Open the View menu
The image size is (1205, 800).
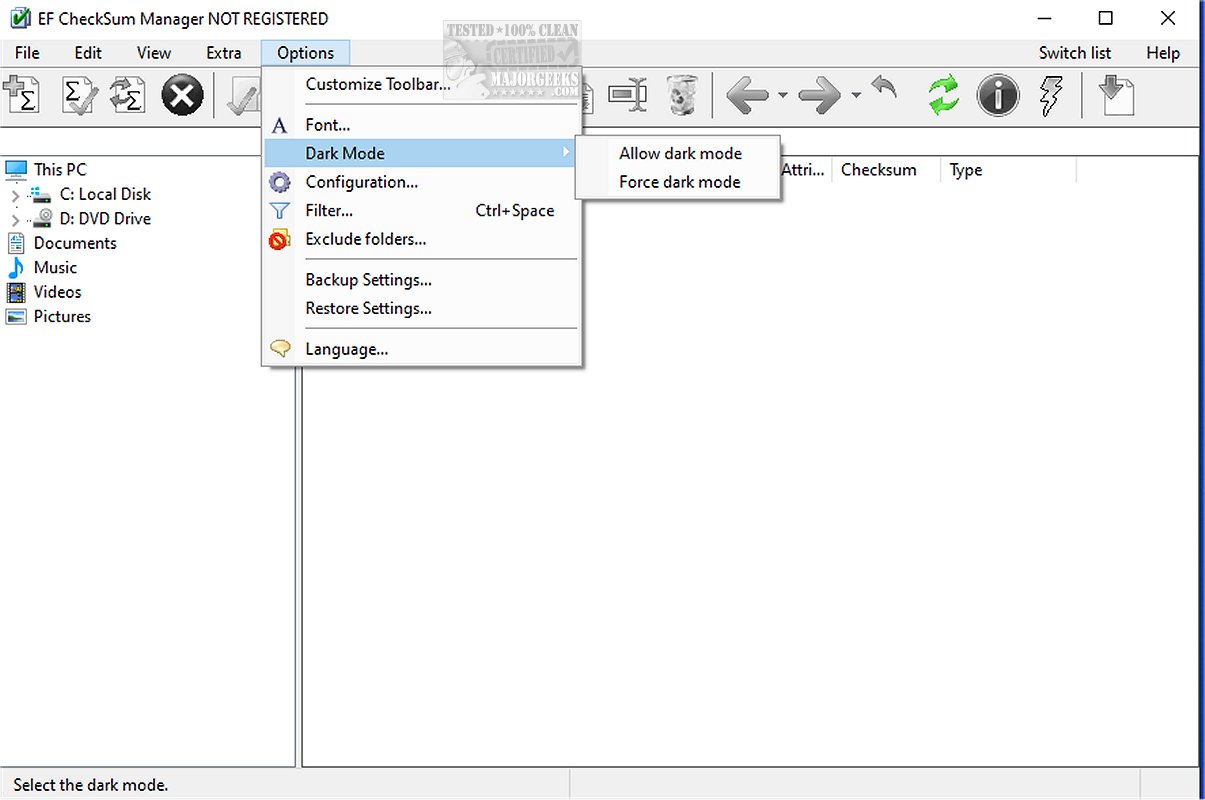pos(154,53)
